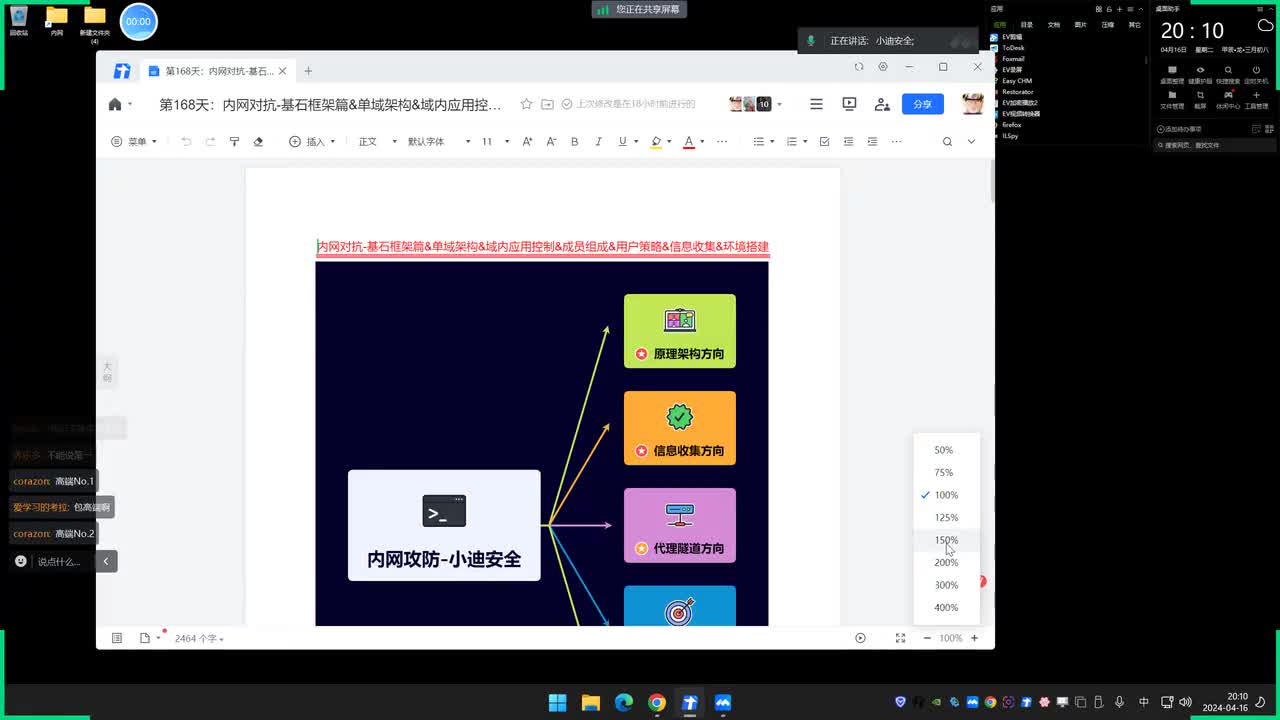Click the redo arrow in toolbar
Viewport: 1280px width, 720px height.
pyautogui.click(x=210, y=142)
